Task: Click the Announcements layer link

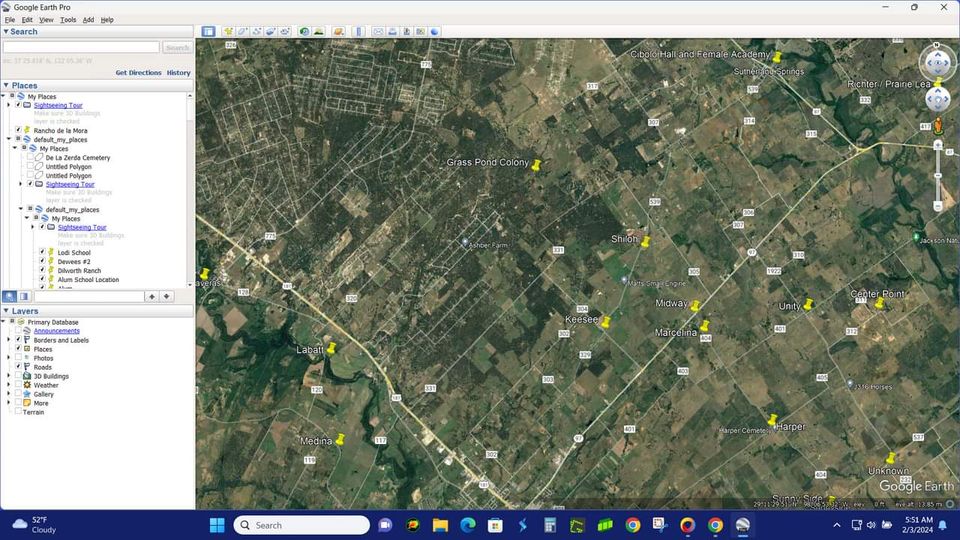Action: click(x=56, y=331)
